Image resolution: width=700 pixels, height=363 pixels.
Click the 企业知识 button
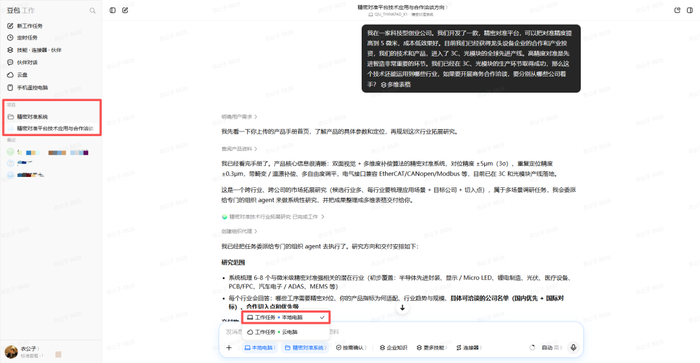tap(393, 347)
